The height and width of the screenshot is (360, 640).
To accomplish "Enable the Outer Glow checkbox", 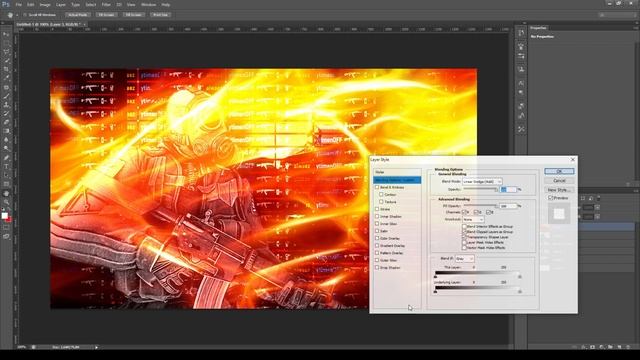I will tap(377, 260).
